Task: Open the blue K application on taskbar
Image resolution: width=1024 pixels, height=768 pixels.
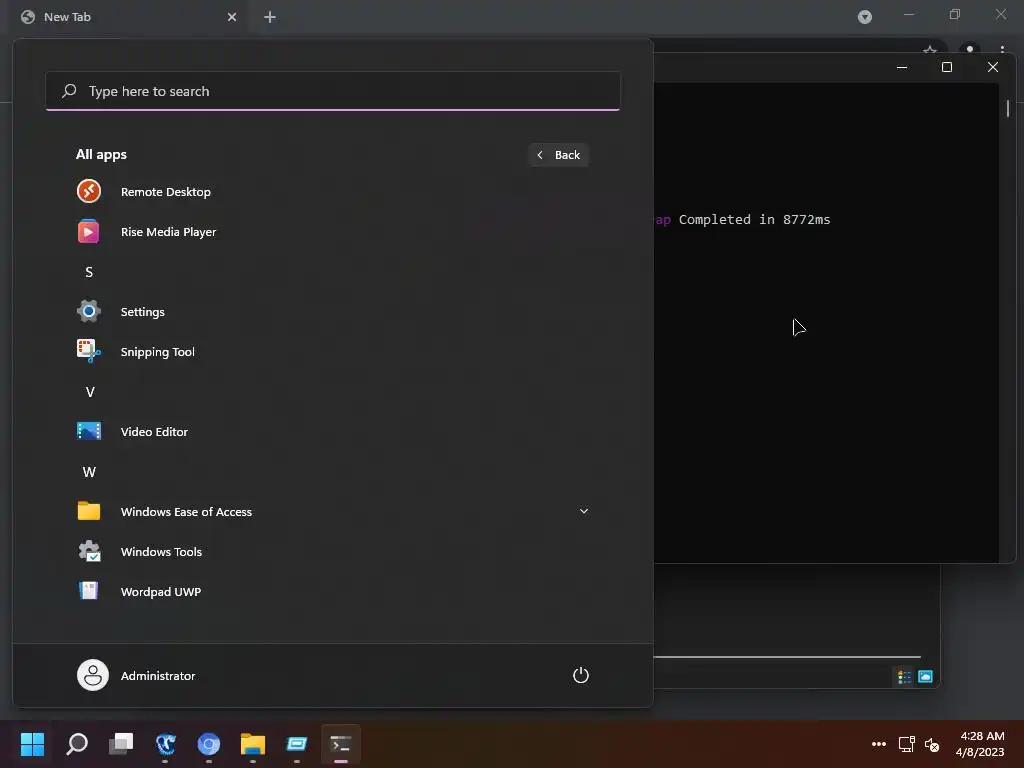Action: click(165, 744)
